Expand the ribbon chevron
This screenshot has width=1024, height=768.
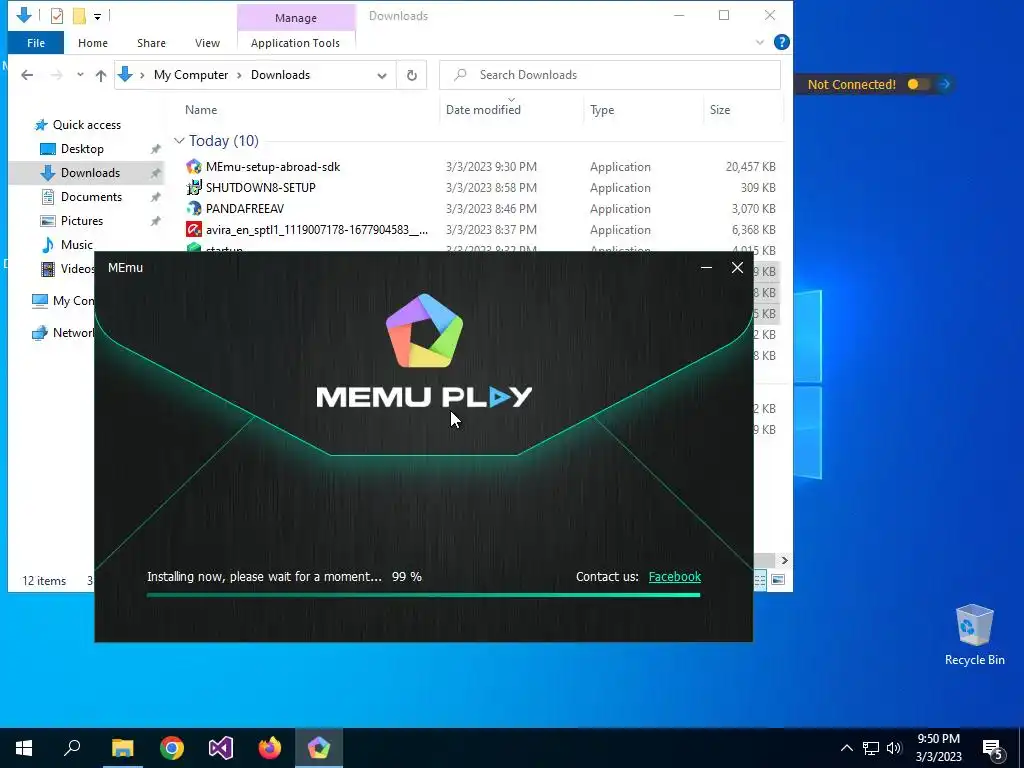760,42
